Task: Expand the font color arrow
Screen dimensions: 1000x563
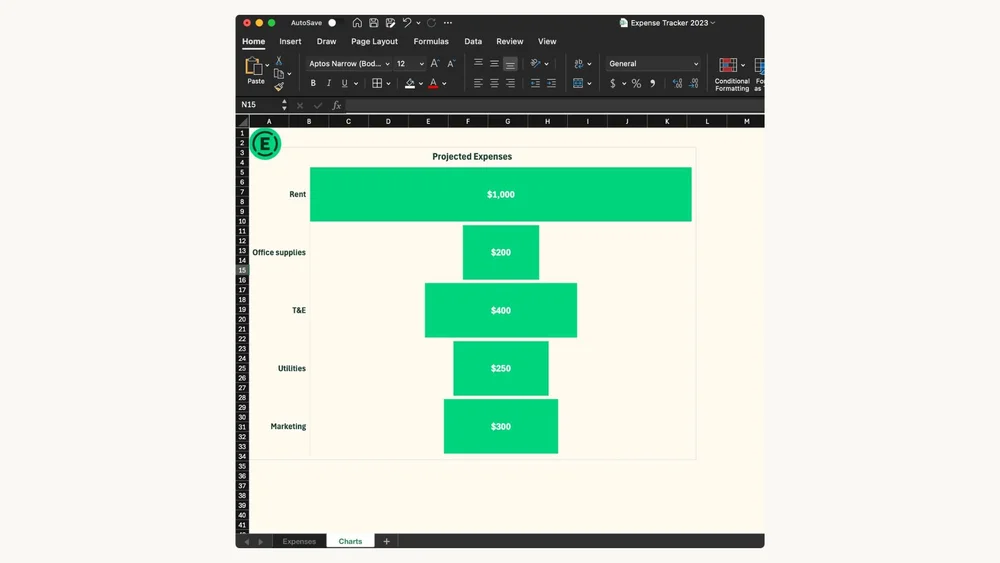Action: pos(445,84)
